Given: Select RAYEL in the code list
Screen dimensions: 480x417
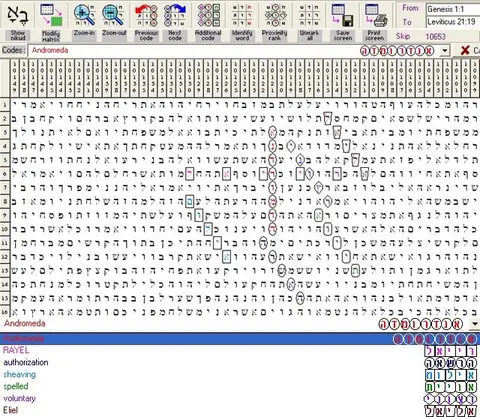Looking at the screenshot, I should [x=16, y=350].
